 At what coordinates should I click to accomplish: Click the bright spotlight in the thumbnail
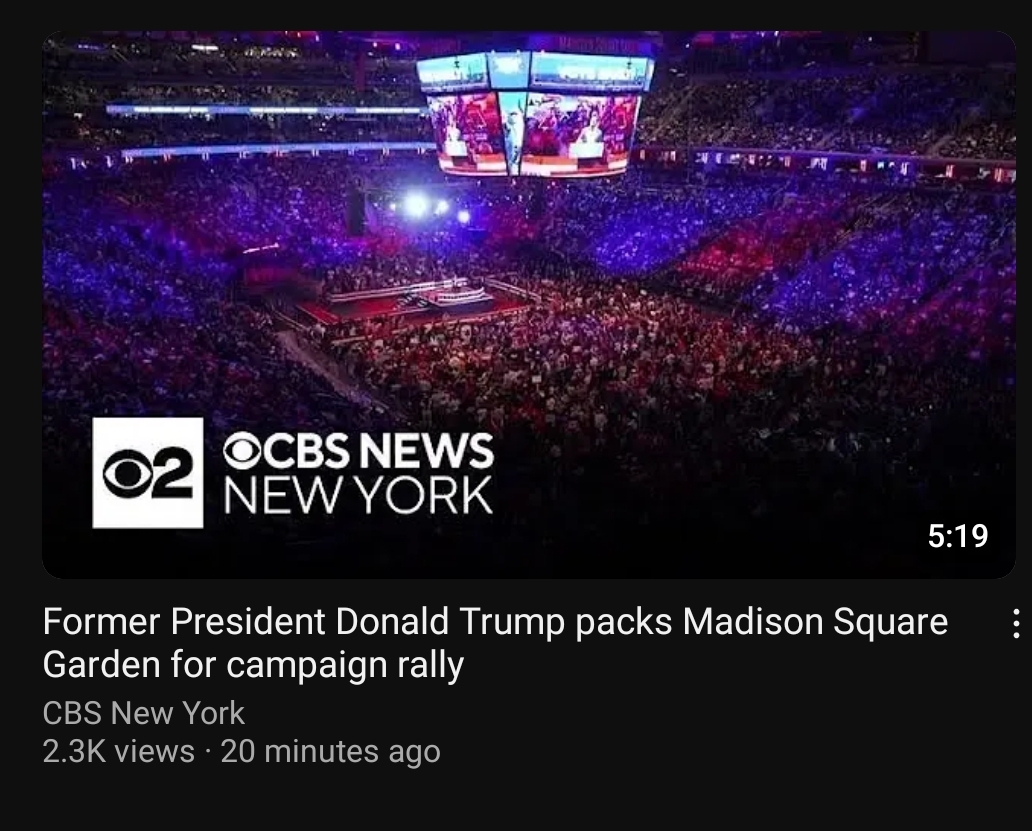pyautogui.click(x=416, y=205)
